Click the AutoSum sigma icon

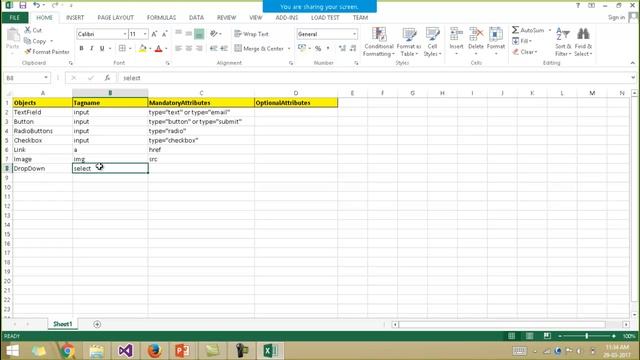pyautogui.click(x=516, y=30)
